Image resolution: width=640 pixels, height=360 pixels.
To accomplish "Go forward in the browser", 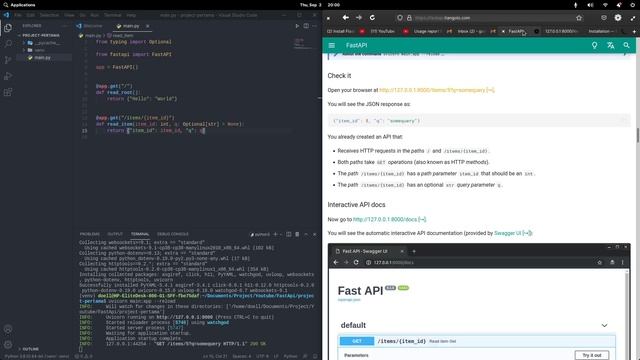I will (x=359, y=18).
